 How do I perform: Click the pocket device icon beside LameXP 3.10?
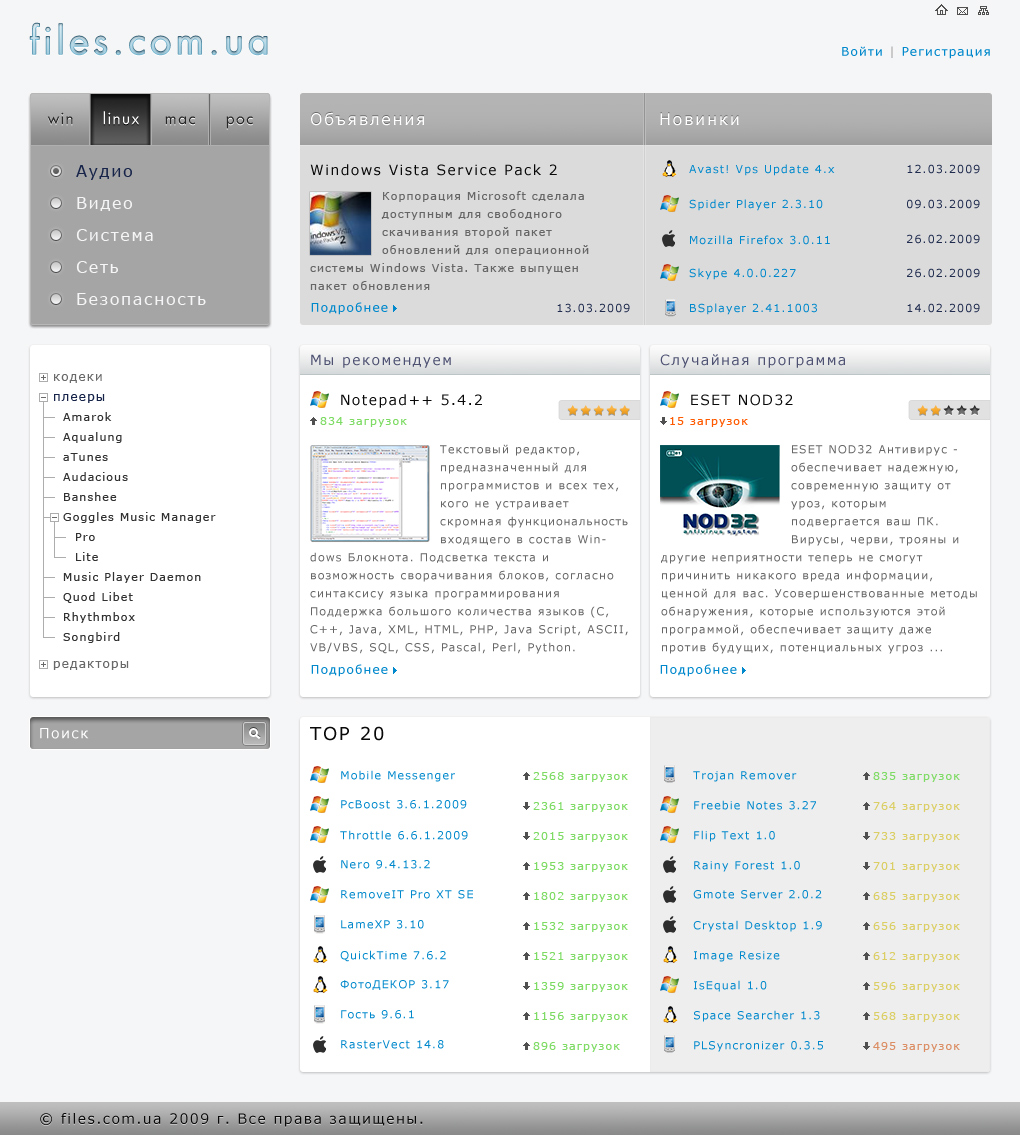319,924
